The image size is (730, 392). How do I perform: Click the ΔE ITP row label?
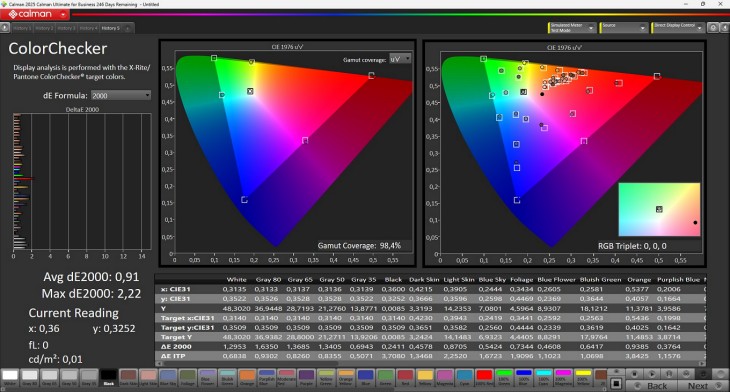pyautogui.click(x=173, y=356)
